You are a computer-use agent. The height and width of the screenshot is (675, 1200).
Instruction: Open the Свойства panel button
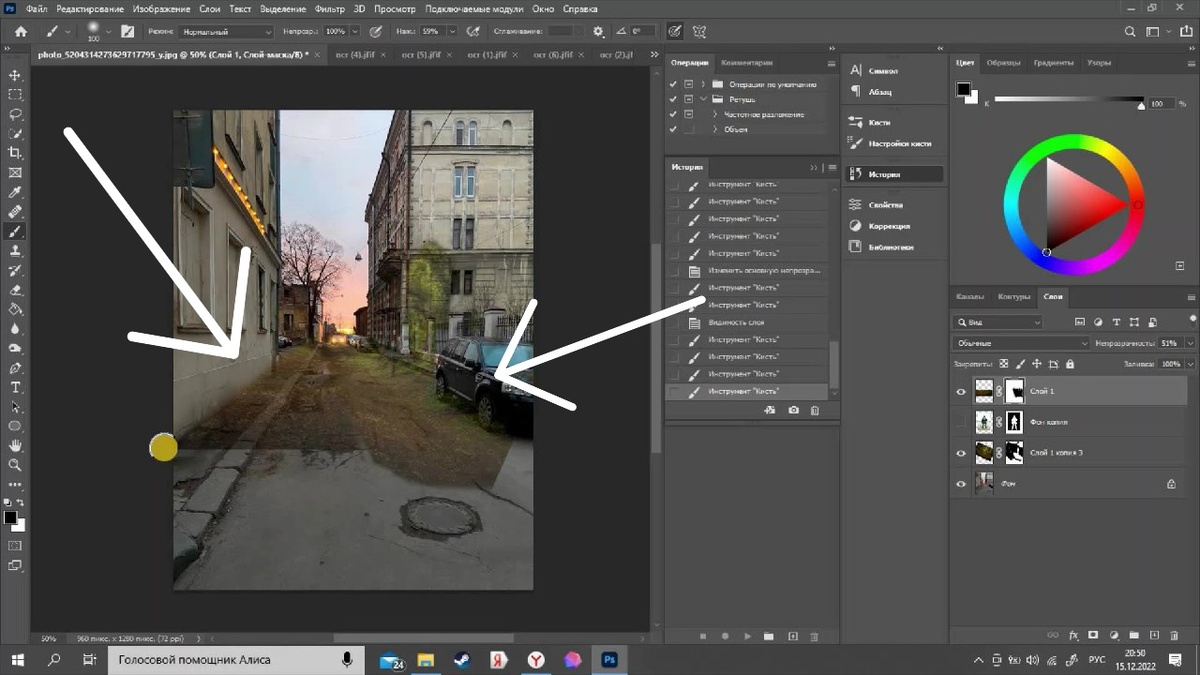(885, 204)
